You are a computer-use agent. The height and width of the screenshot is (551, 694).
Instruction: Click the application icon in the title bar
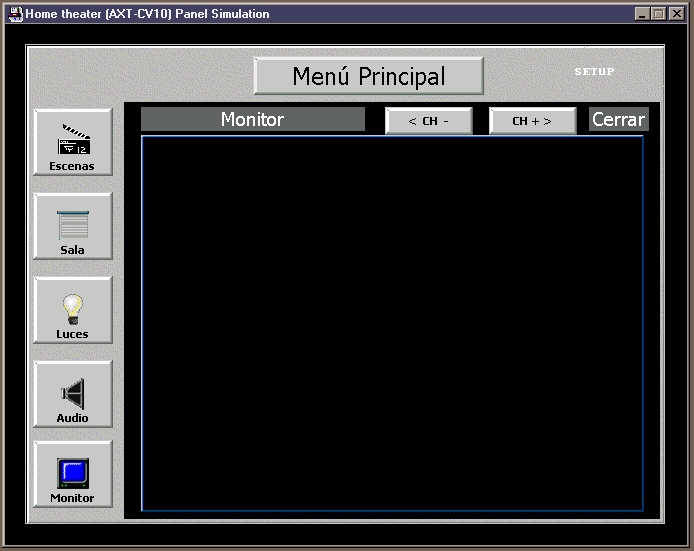point(15,14)
